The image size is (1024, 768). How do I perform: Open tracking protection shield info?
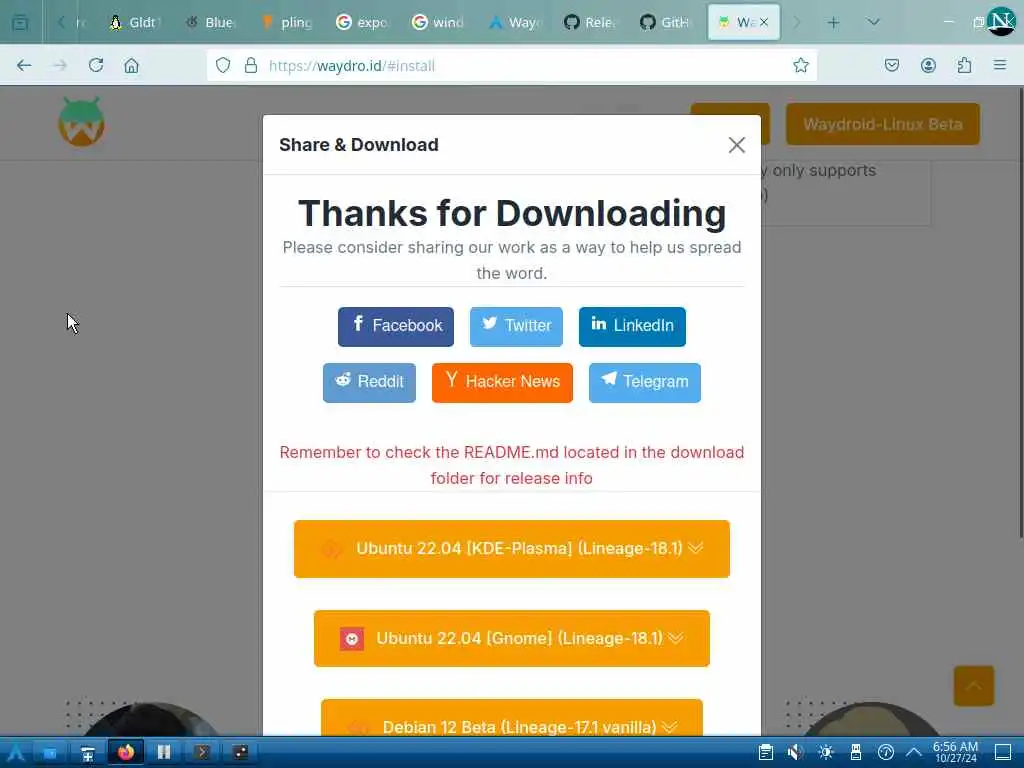[x=223, y=65]
